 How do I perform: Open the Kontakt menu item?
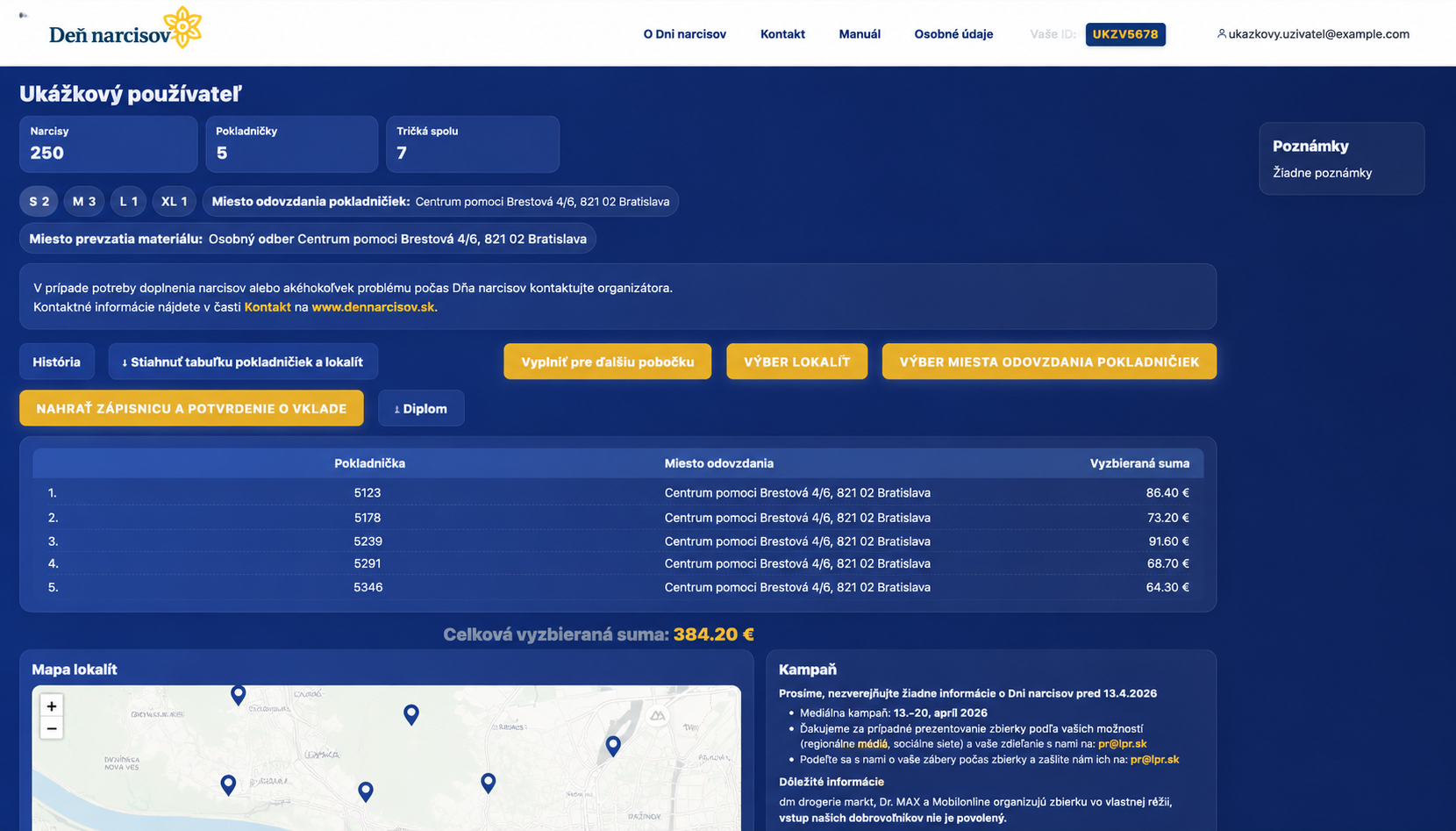(782, 34)
